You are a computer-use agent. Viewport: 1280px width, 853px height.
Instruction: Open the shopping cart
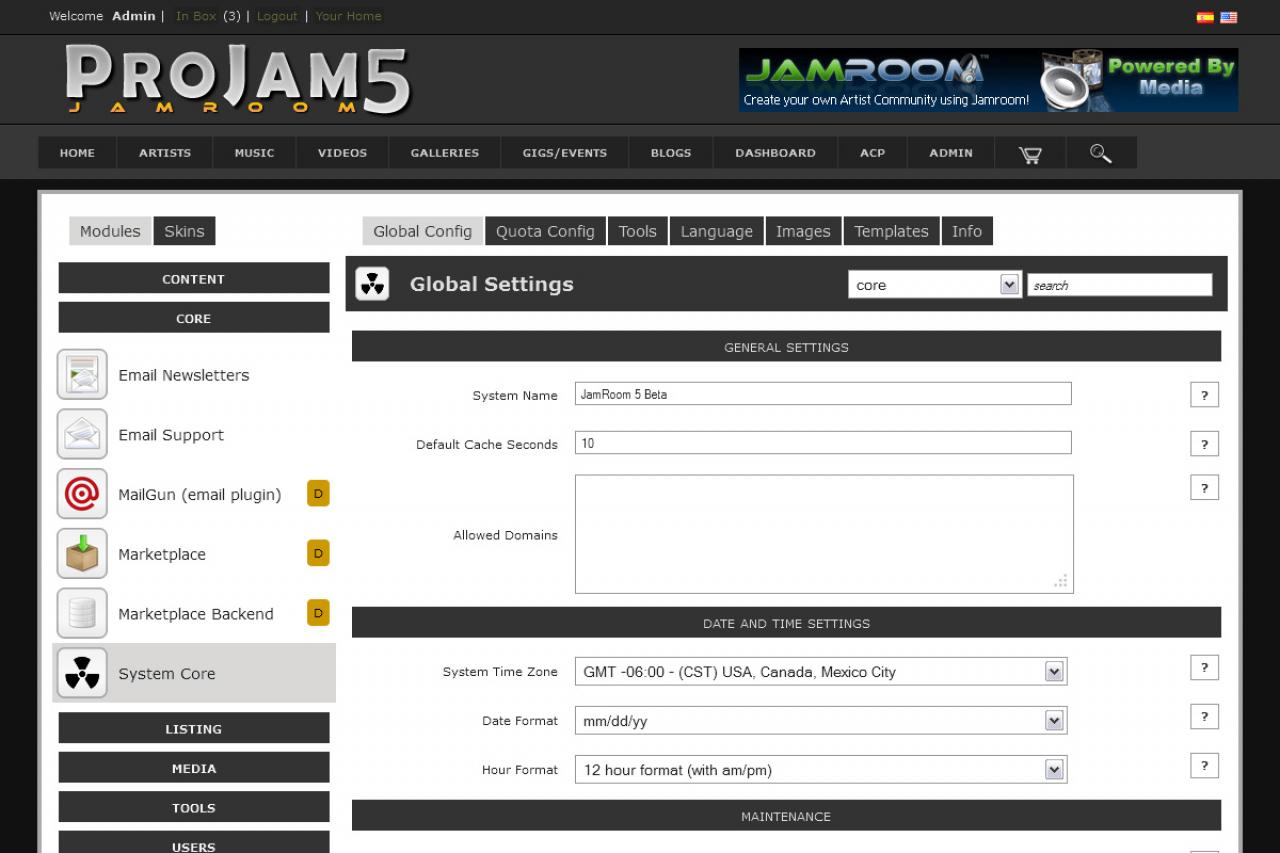tap(1030, 152)
